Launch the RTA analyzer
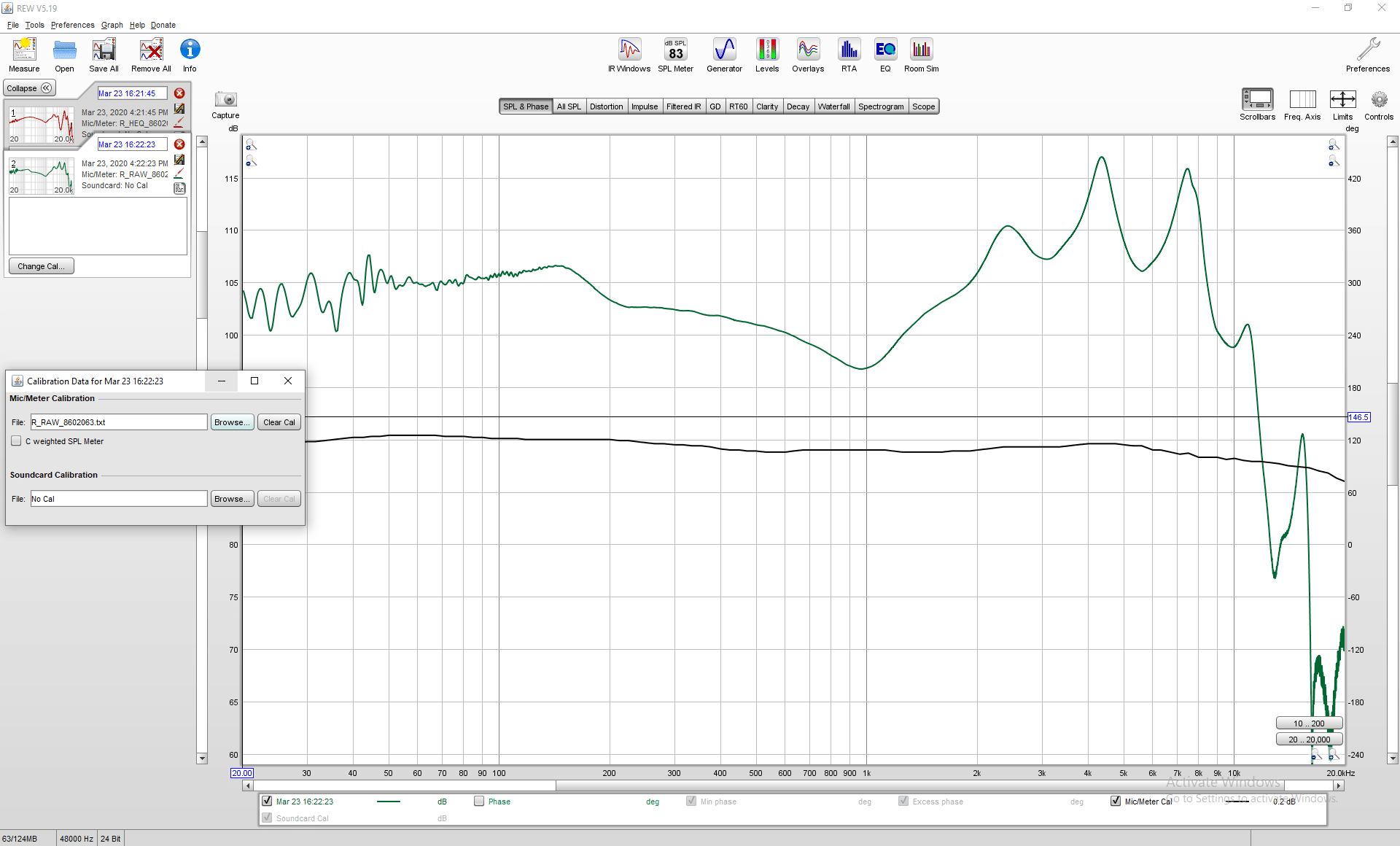 [849, 55]
